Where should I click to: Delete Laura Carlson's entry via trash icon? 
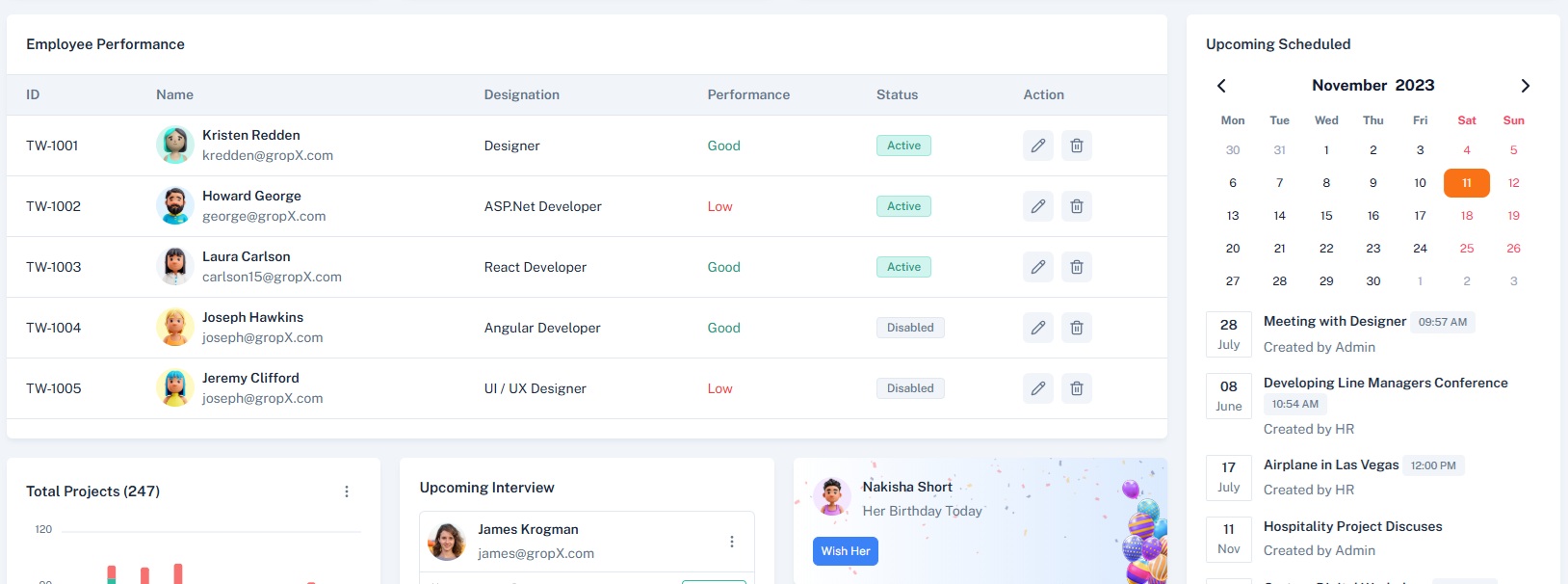[x=1076, y=267]
